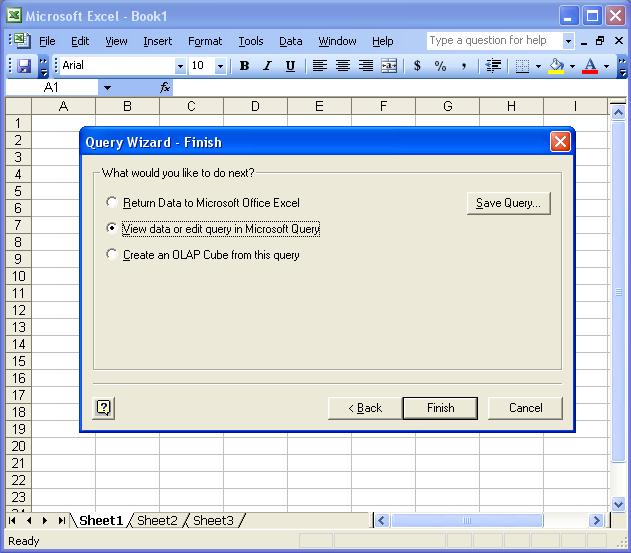Click the horizontal scrollbar thumb
The height and width of the screenshot is (553, 631).
(467, 520)
